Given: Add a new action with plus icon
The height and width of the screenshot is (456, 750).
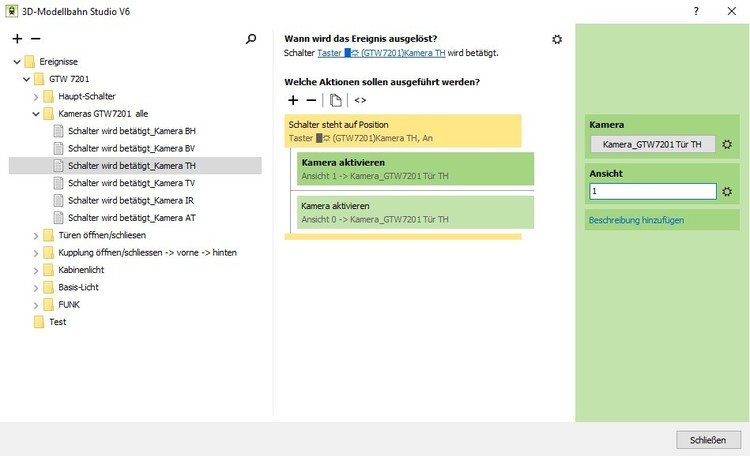Looking at the screenshot, I should pos(293,100).
